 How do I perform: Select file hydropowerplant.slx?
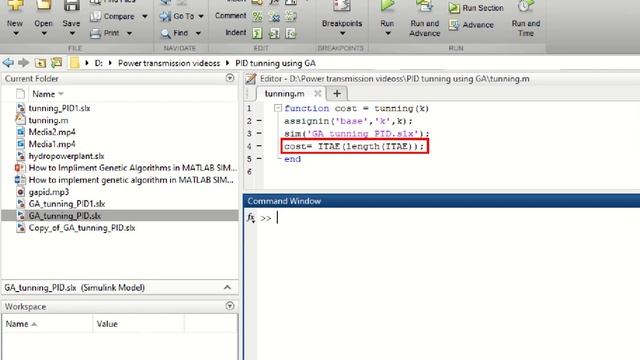(x=66, y=156)
